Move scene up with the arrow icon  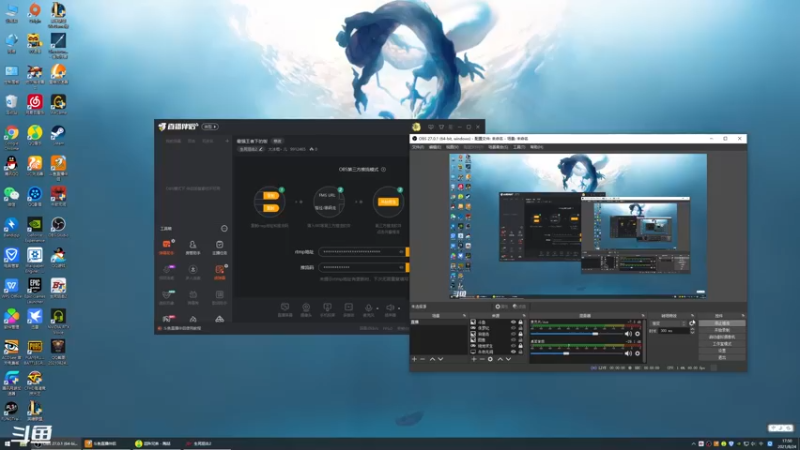click(433, 359)
